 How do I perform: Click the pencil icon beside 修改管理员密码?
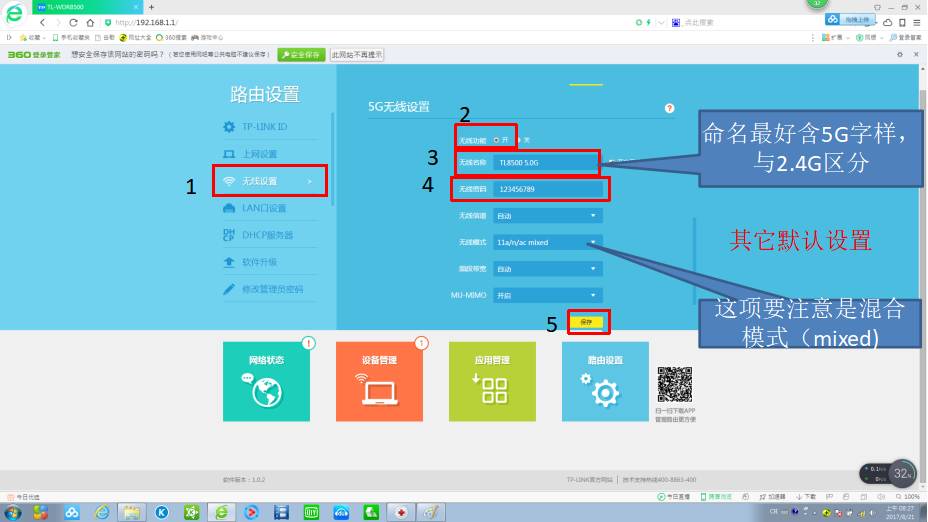(229, 289)
